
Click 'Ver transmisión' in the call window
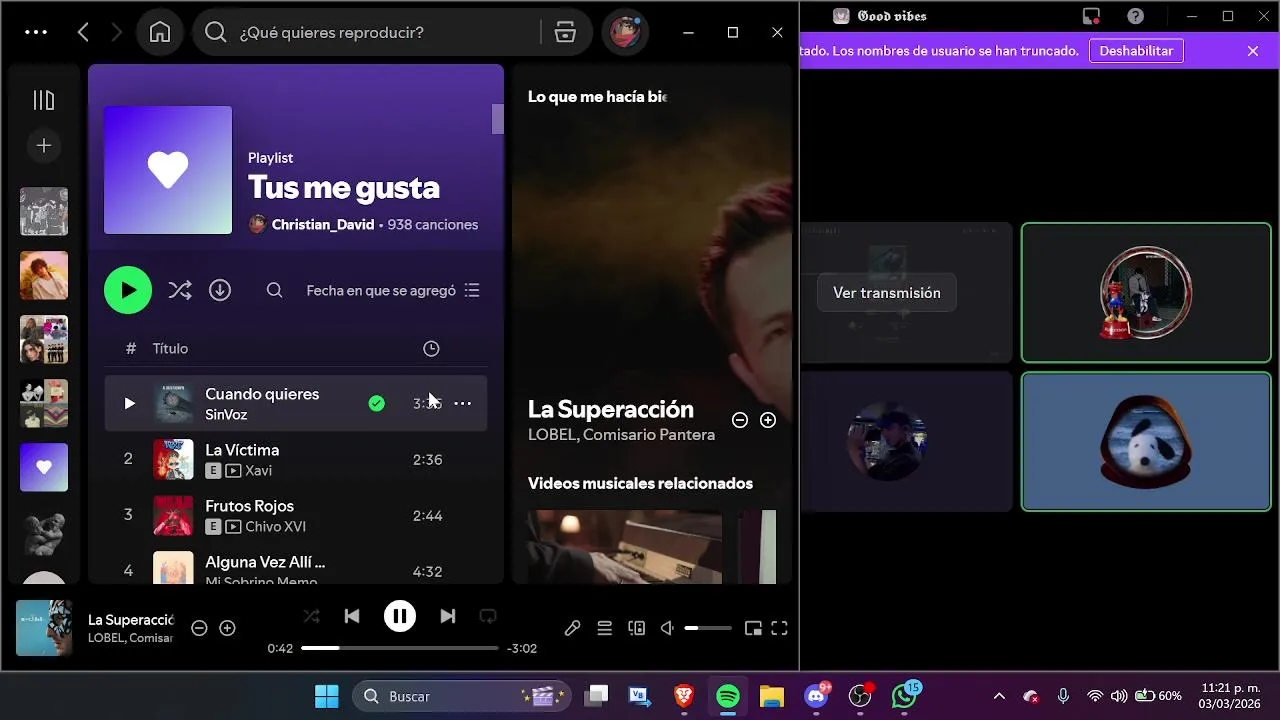[887, 293]
